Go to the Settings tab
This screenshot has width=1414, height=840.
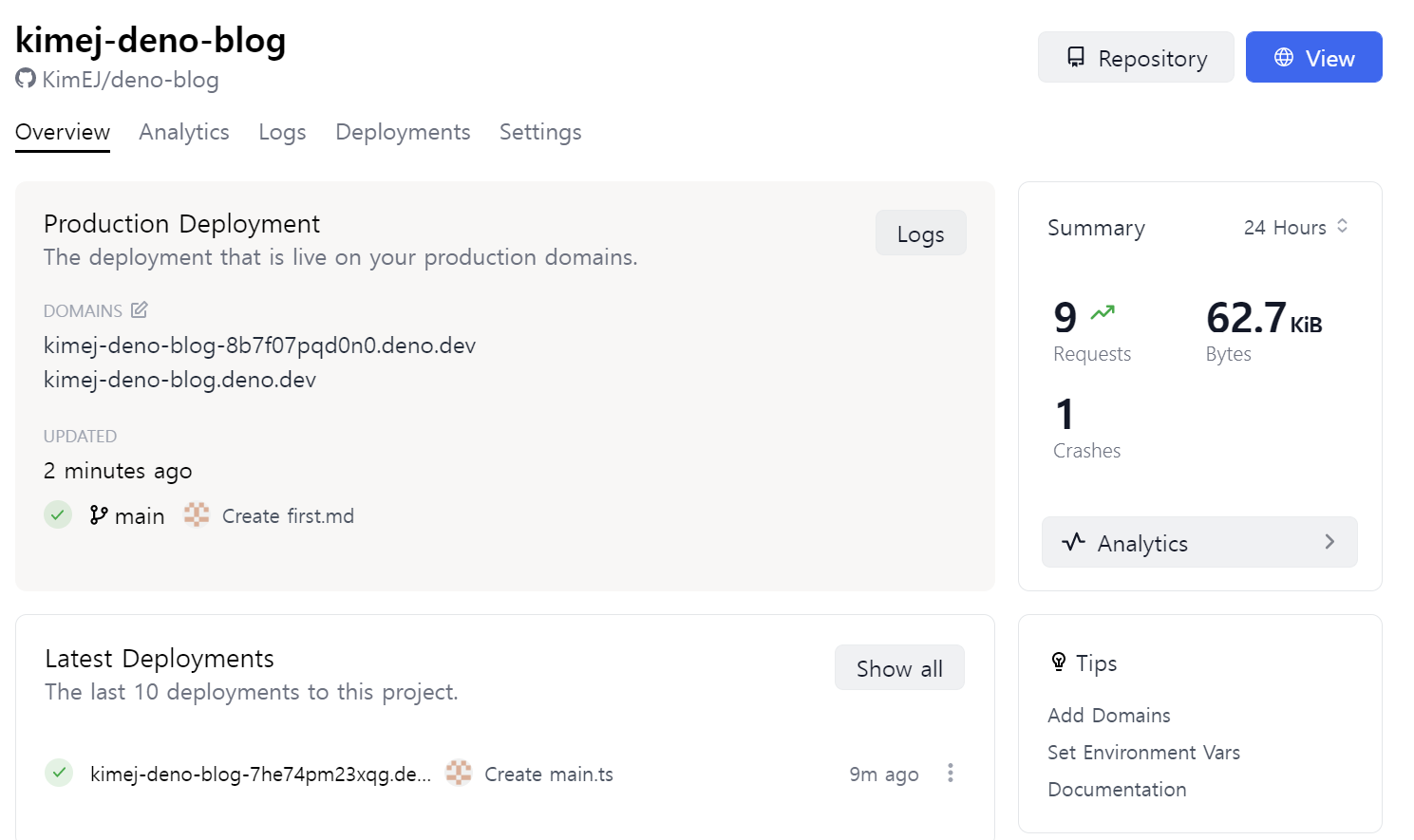coord(540,132)
